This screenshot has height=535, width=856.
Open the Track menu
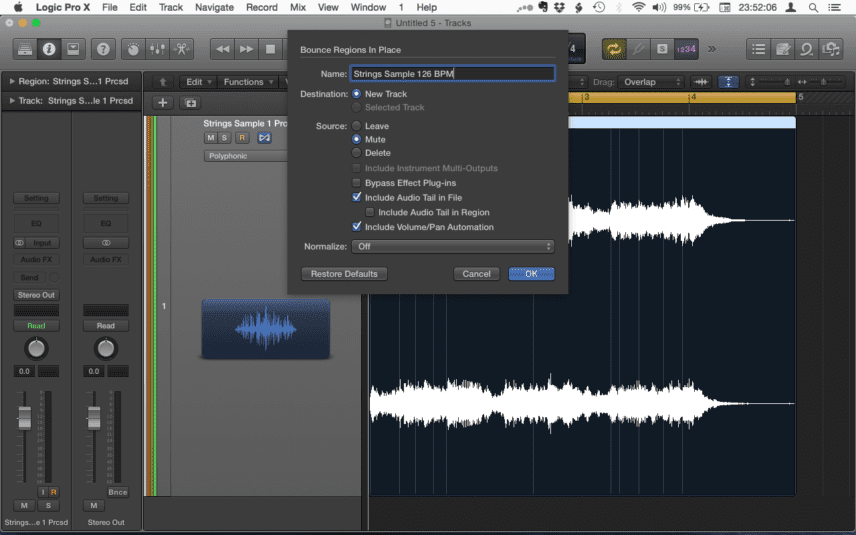(171, 7)
